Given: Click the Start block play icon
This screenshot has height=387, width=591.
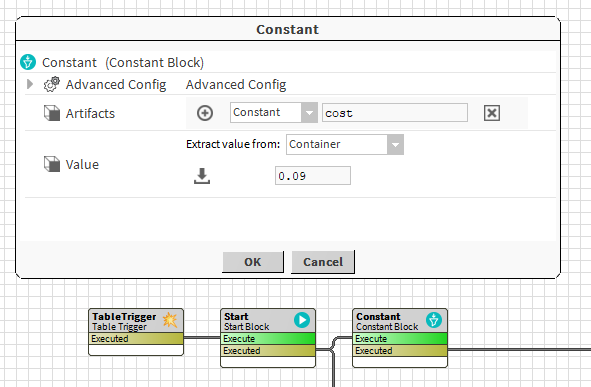Looking at the screenshot, I should pyautogui.click(x=302, y=320).
